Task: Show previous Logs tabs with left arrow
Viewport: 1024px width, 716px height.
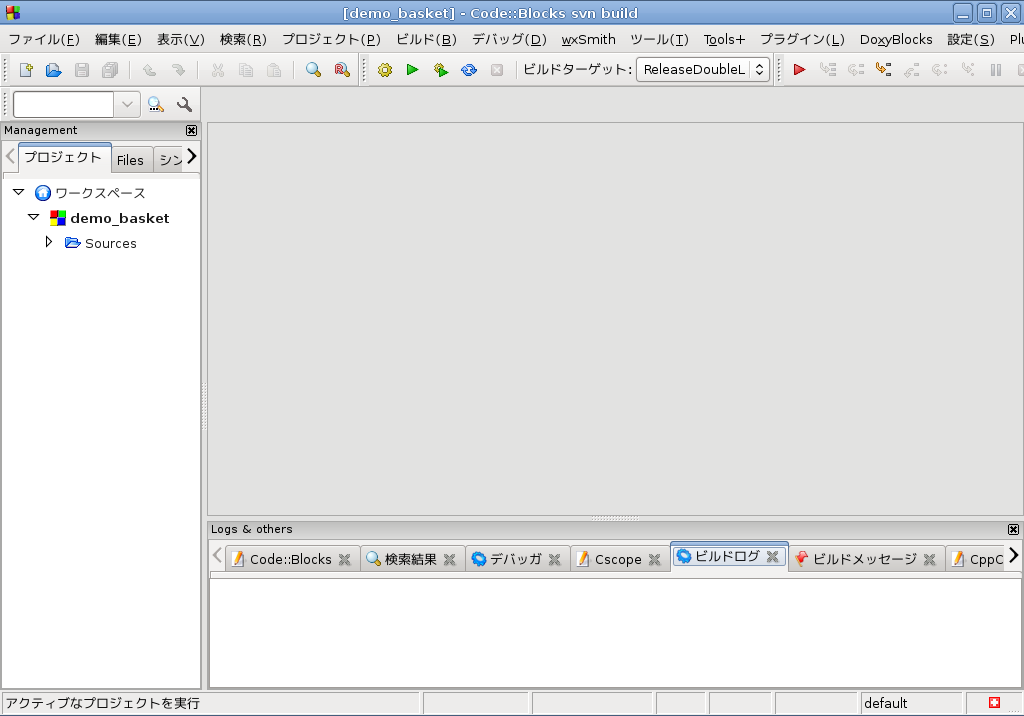Action: (x=217, y=555)
